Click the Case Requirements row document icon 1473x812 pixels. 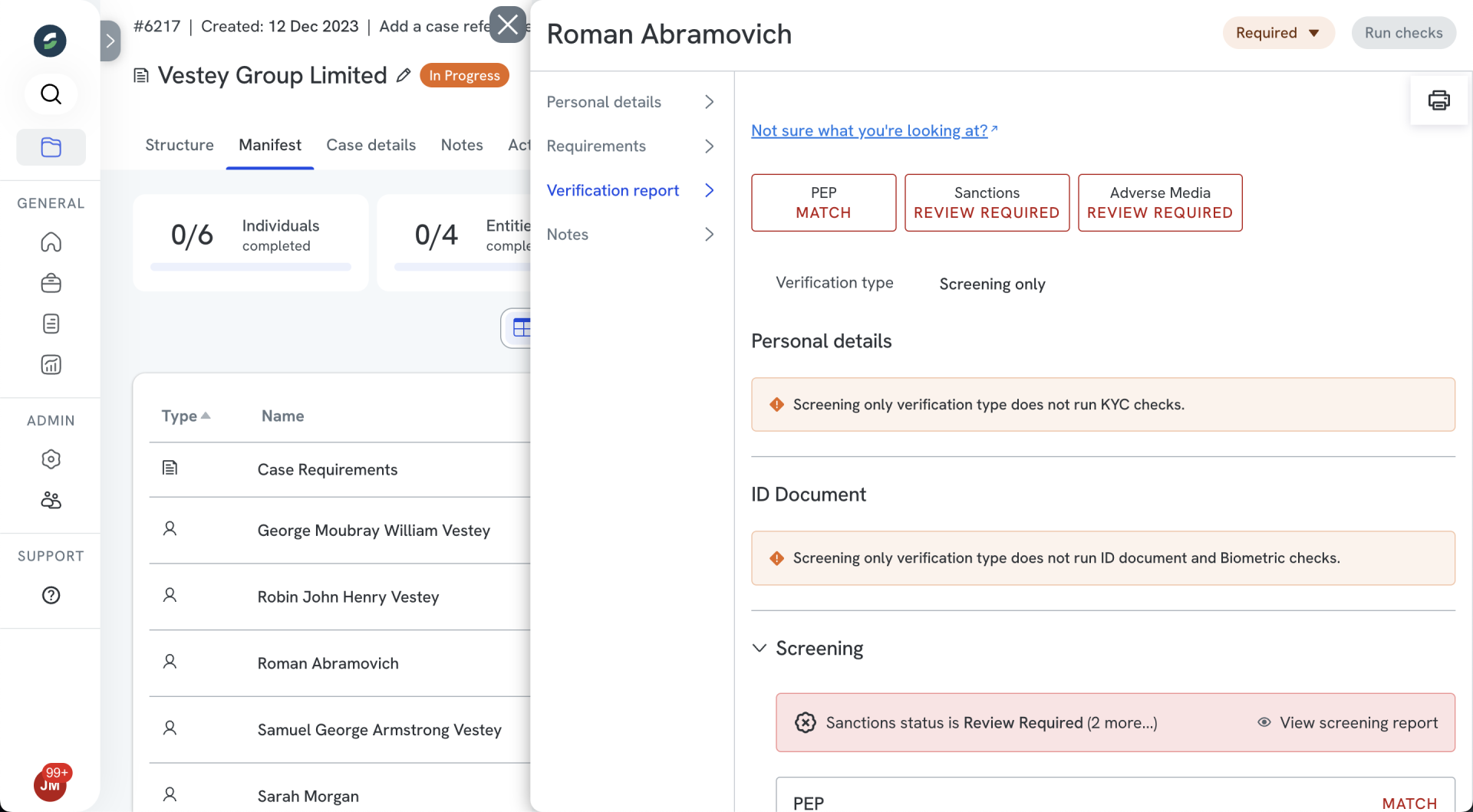click(170, 468)
